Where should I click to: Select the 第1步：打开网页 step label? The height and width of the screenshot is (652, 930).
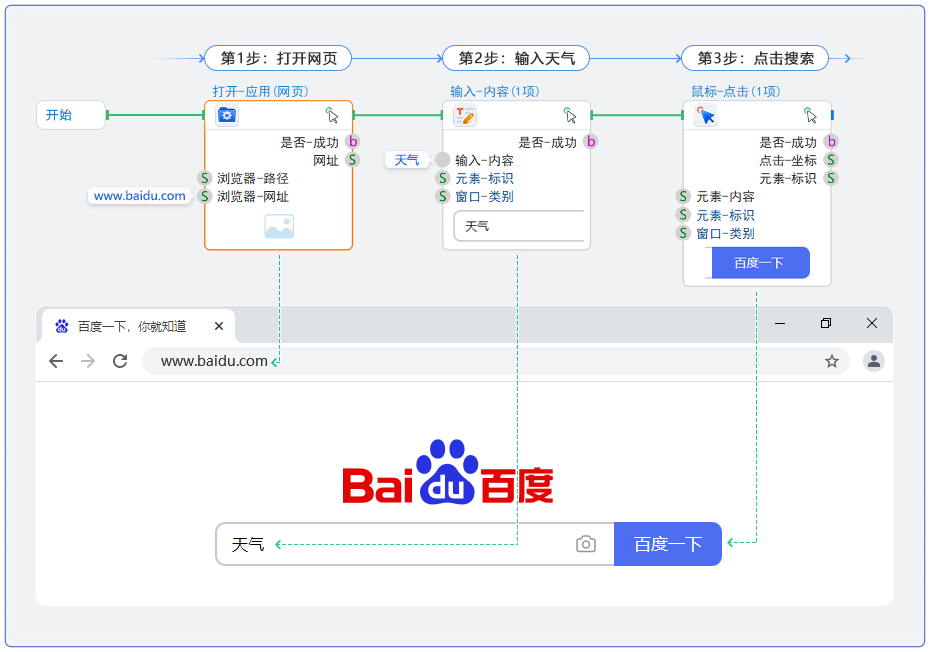point(278,58)
